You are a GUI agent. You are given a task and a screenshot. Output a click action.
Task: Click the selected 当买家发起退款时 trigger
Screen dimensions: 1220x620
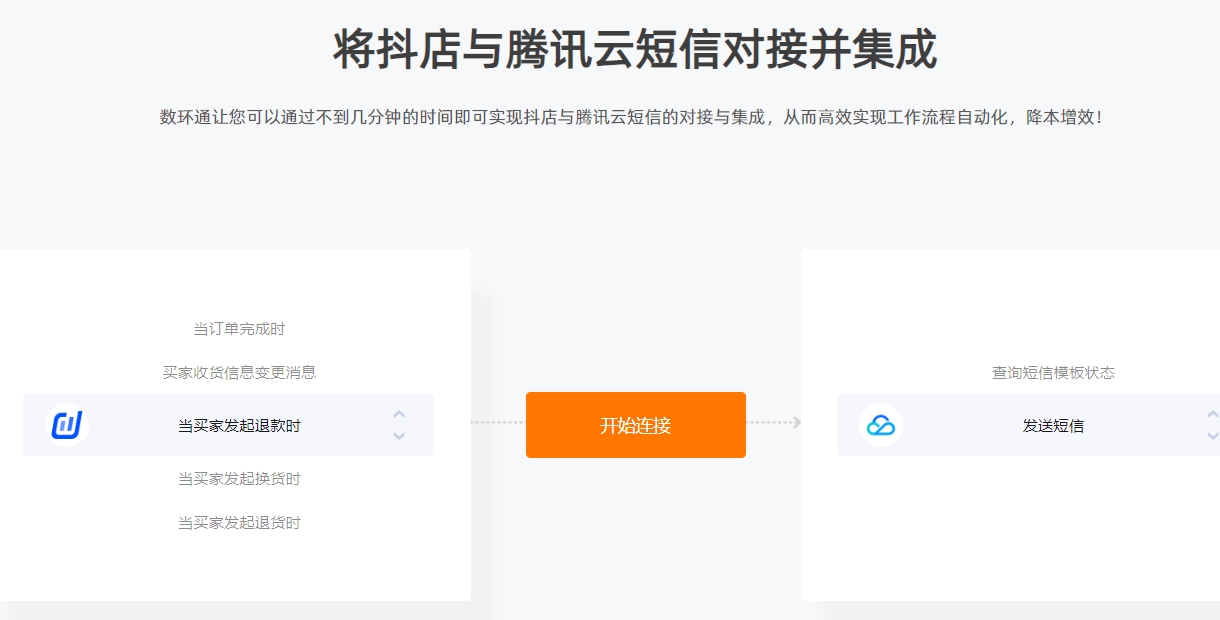click(x=239, y=425)
